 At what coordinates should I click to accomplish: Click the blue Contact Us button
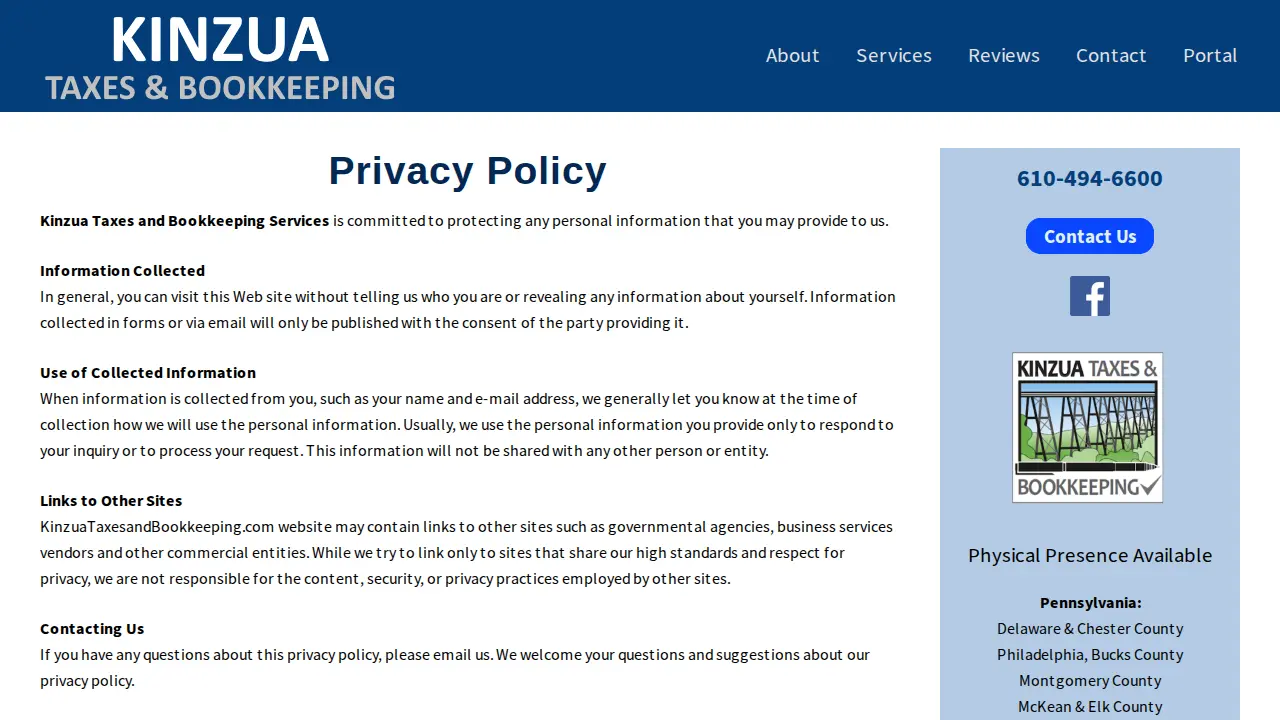click(x=1090, y=236)
